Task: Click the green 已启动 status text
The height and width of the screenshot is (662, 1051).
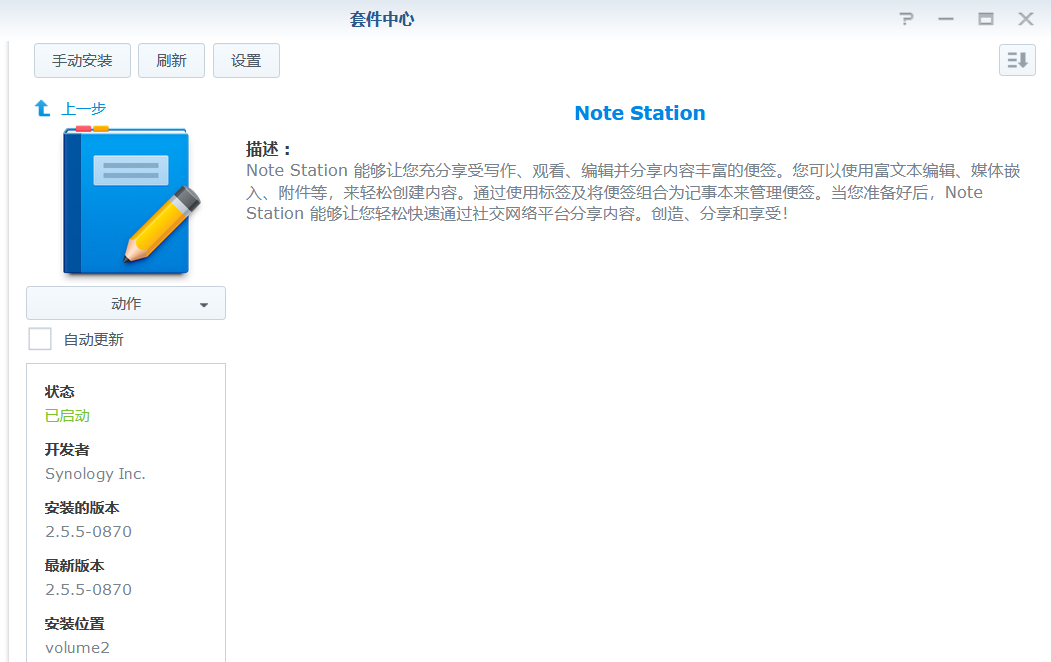Action: coord(67,416)
